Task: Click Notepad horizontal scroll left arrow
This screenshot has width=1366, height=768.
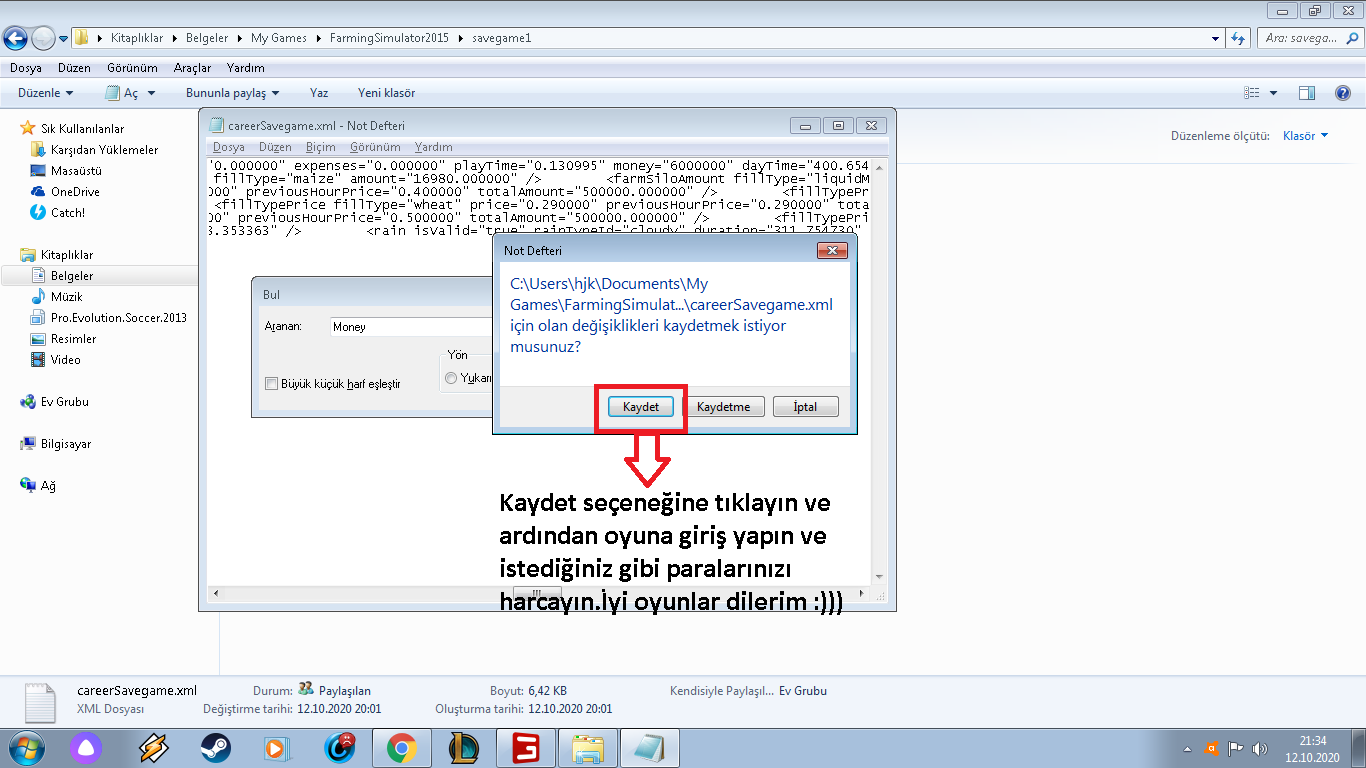Action: click(x=215, y=593)
